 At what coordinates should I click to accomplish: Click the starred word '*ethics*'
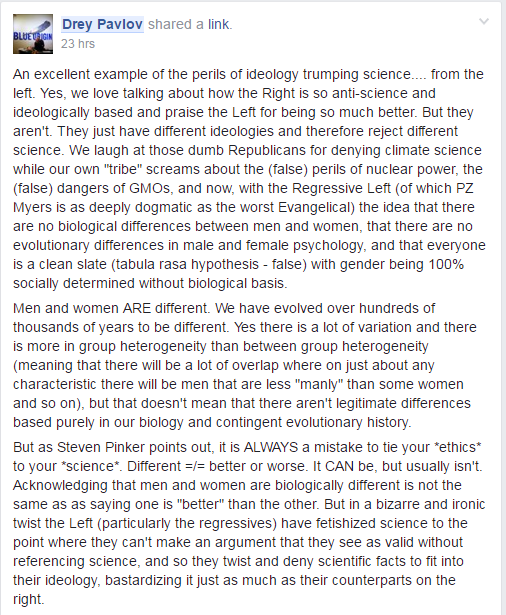(x=458, y=447)
